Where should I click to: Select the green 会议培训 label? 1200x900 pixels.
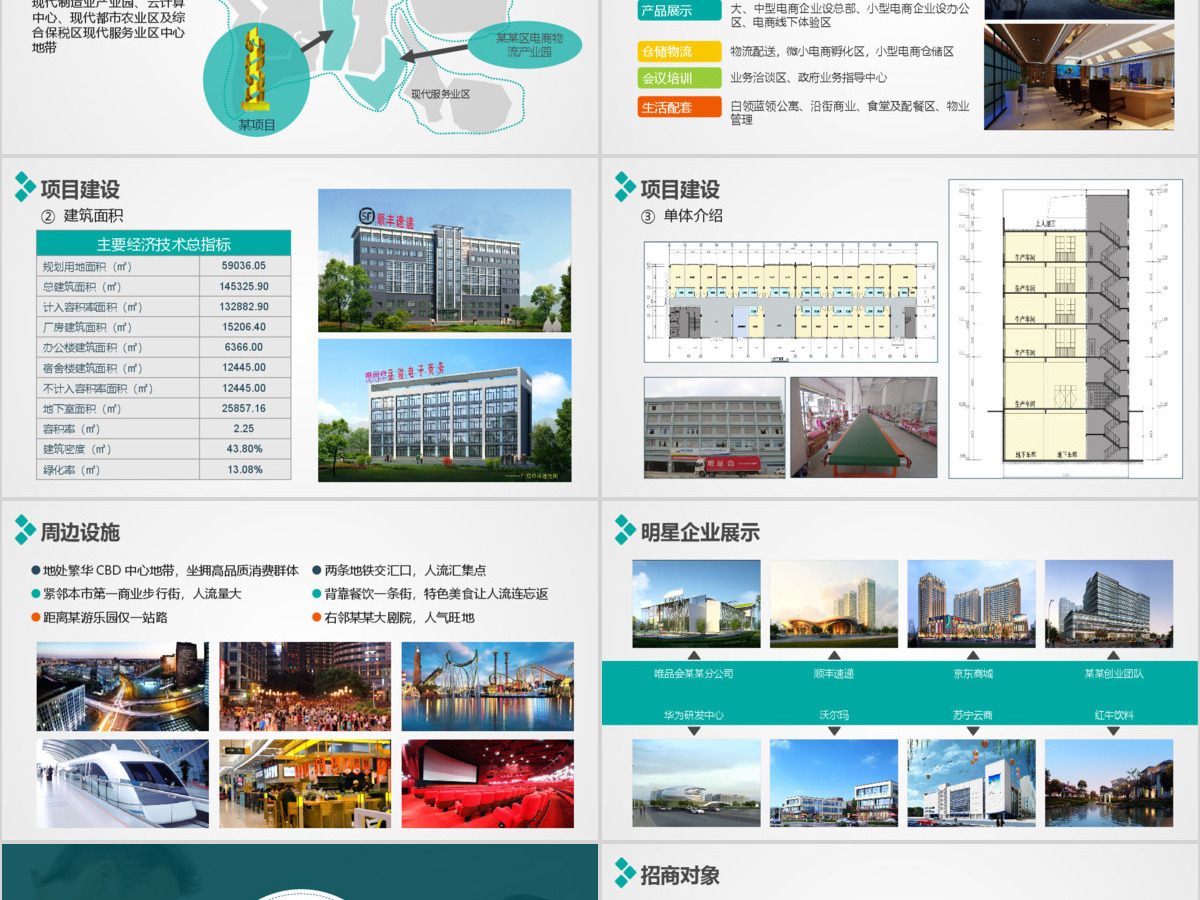(679, 77)
